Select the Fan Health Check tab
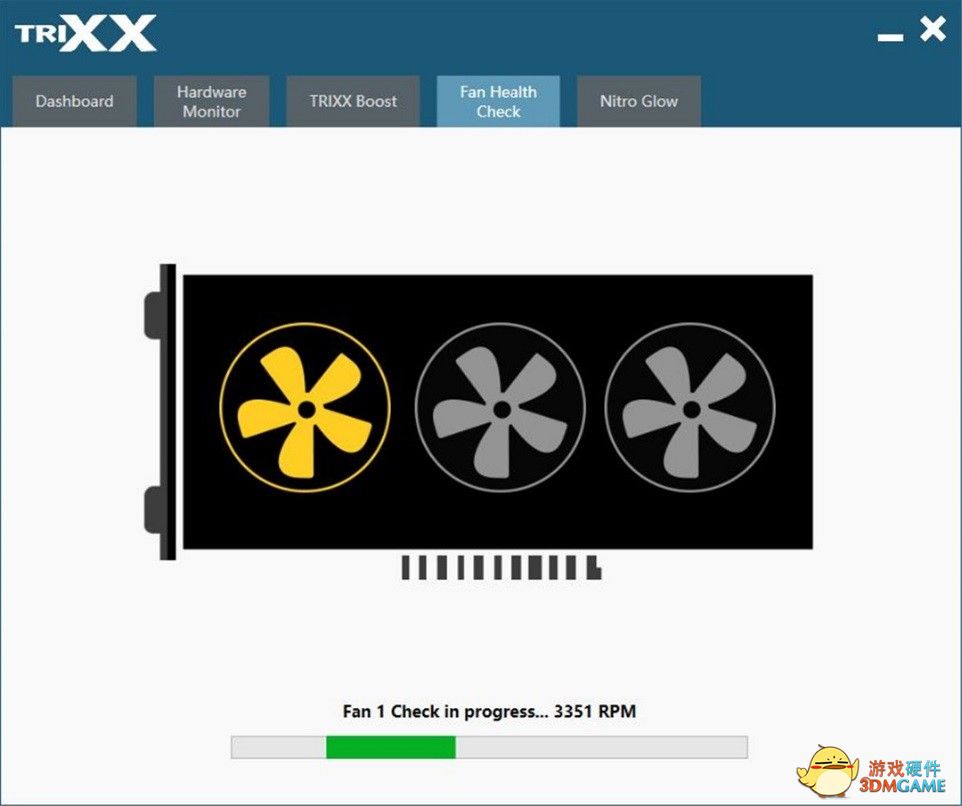Viewport: 962px width, 806px height. tap(498, 101)
